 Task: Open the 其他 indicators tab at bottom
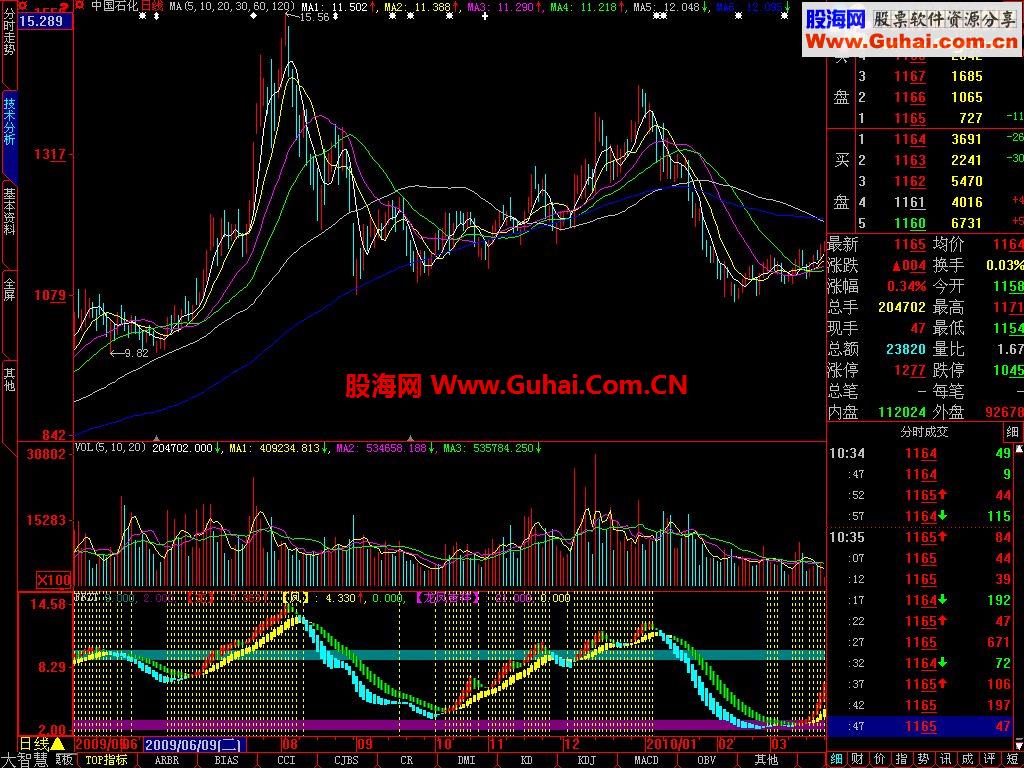coord(767,760)
